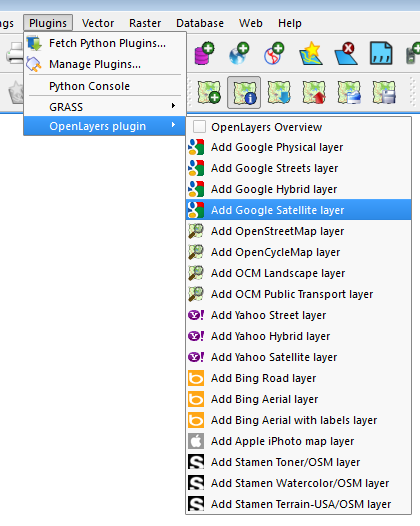Open the Plugins menu
Screen dimensions: 420x526
[48, 23]
